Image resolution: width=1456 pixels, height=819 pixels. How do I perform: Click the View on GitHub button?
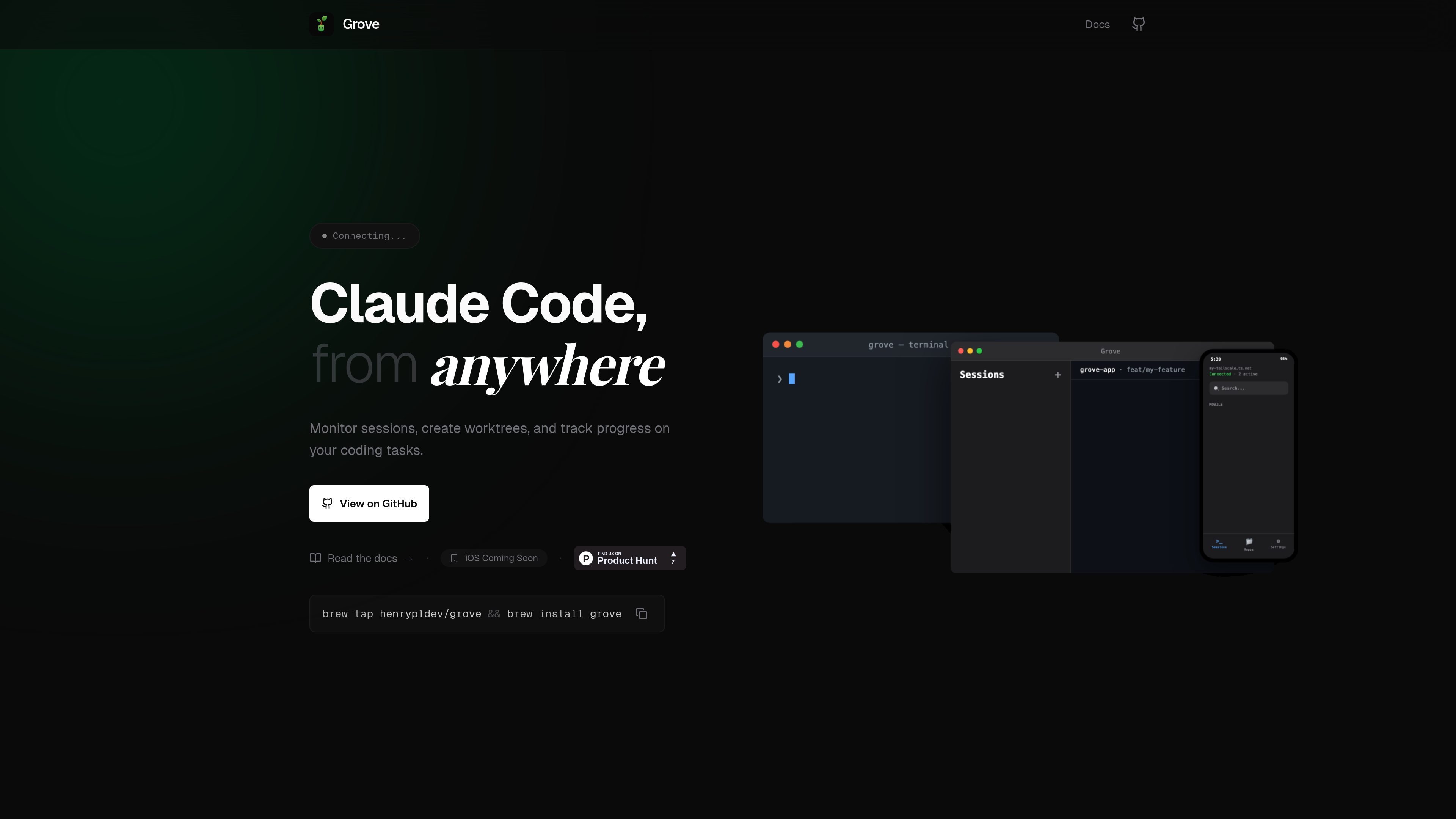coord(369,504)
